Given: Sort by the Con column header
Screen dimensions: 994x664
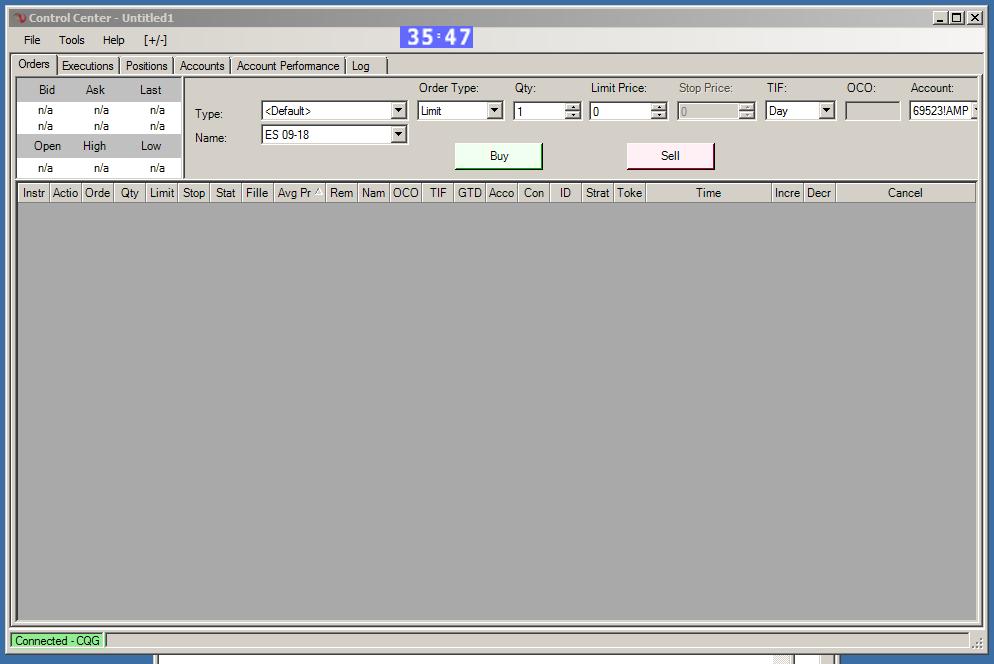Looking at the screenshot, I should (x=534, y=193).
